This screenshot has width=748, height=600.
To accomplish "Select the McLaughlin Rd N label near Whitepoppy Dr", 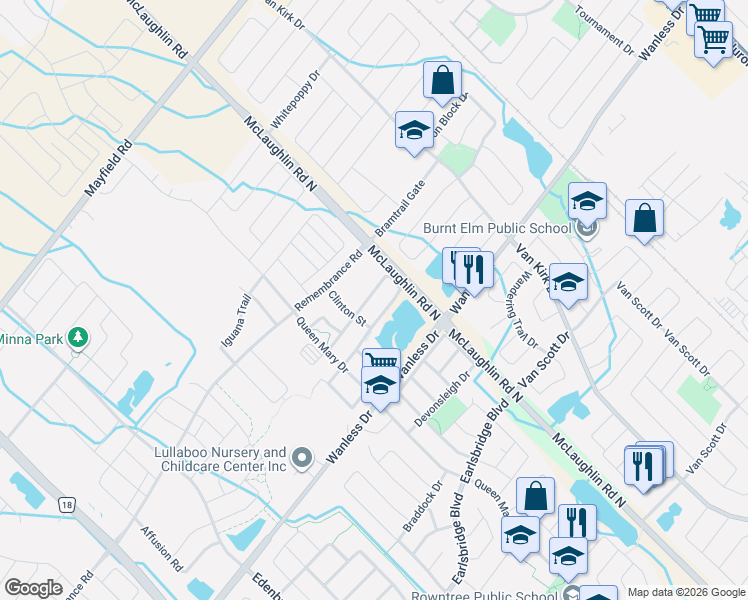I will click(x=280, y=153).
